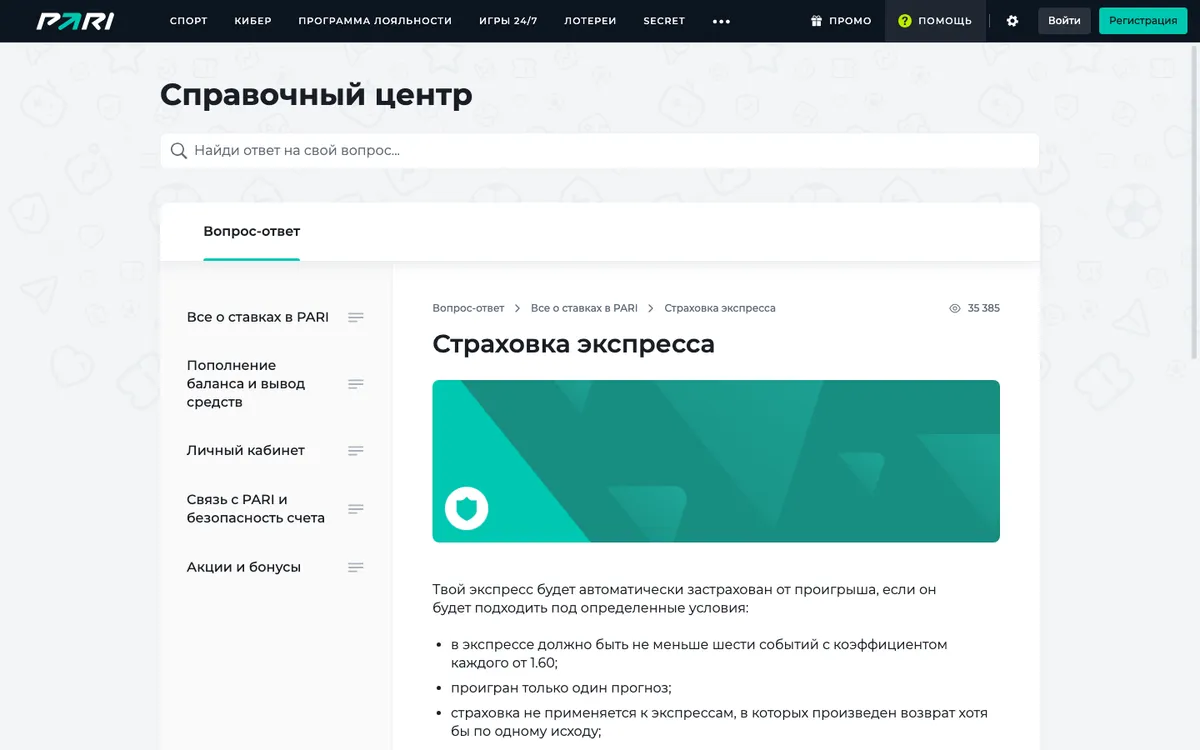Expand list icon beside Все о ставках в PARI
The image size is (1200, 750).
356,317
